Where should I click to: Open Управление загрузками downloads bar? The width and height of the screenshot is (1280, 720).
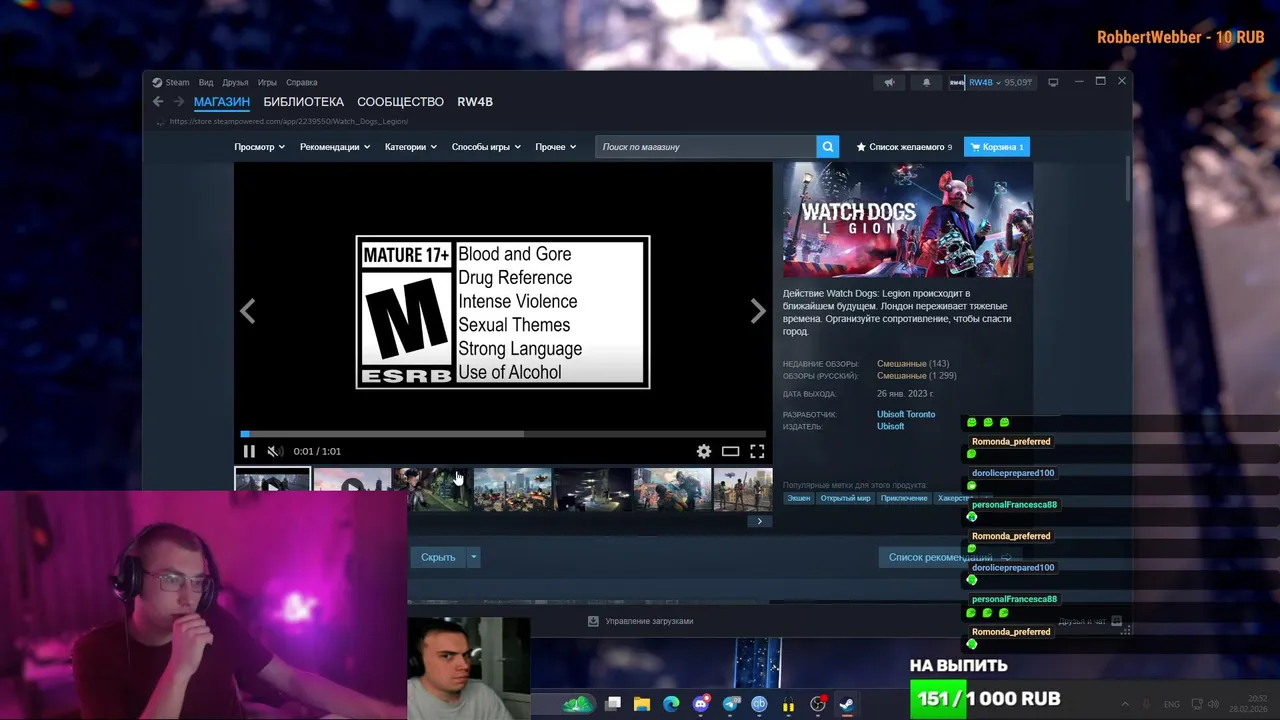click(x=640, y=621)
